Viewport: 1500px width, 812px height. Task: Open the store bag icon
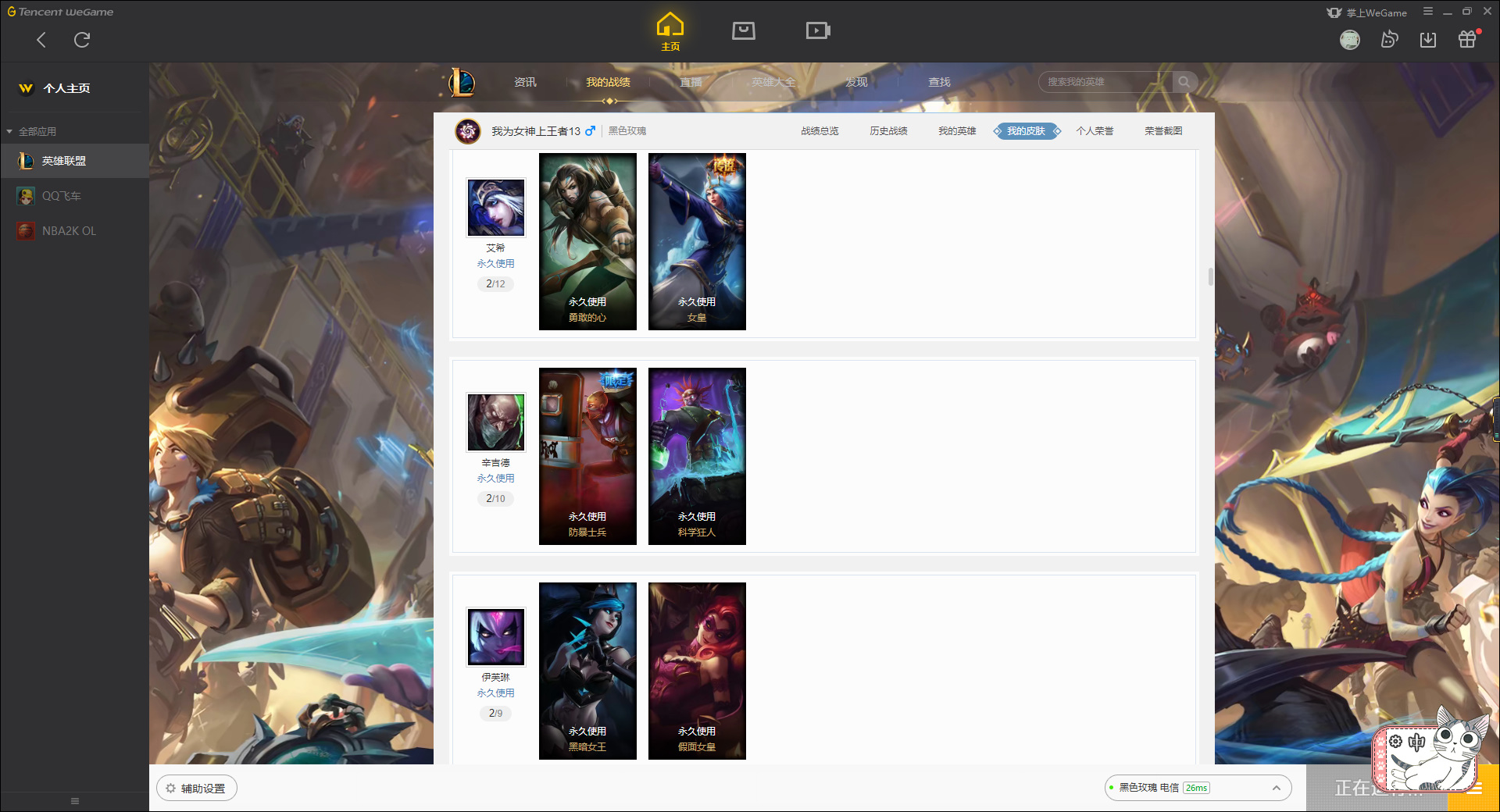744,30
